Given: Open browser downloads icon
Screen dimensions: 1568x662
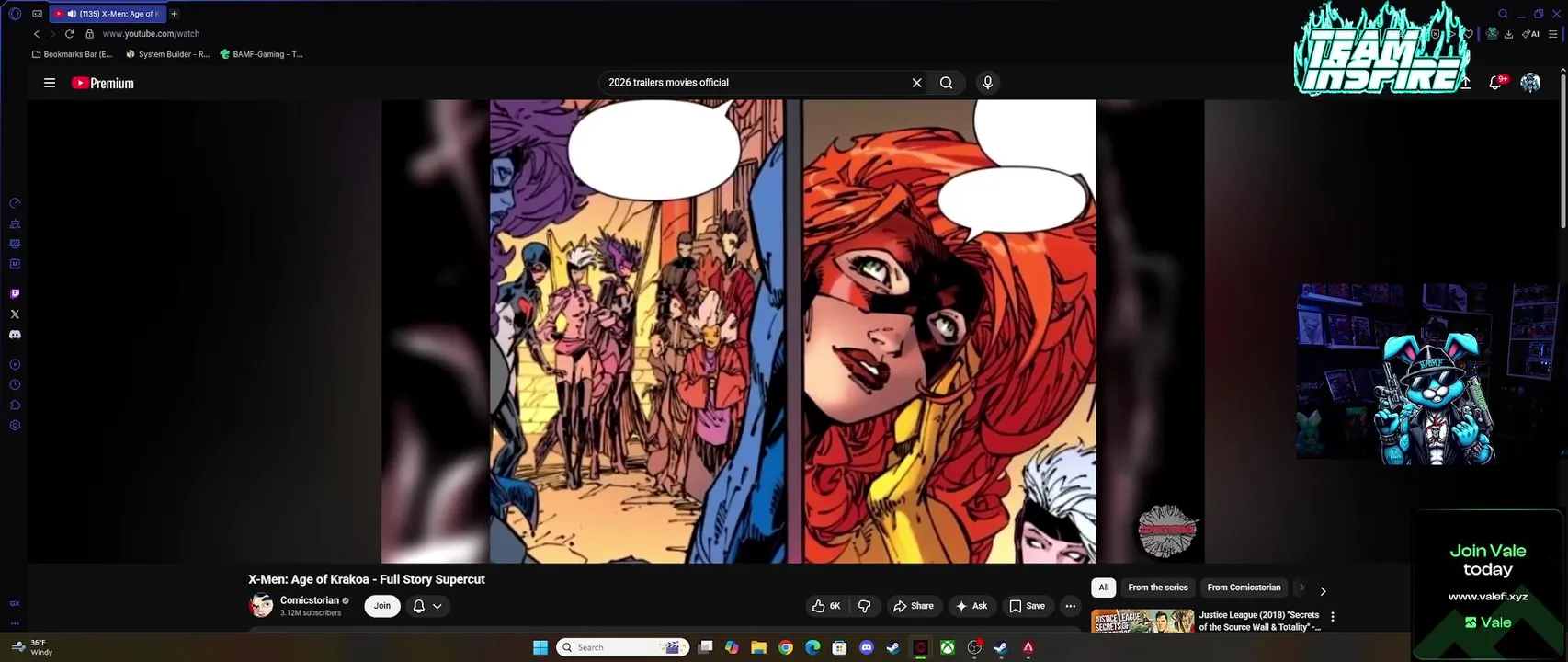Looking at the screenshot, I should (x=1509, y=34).
